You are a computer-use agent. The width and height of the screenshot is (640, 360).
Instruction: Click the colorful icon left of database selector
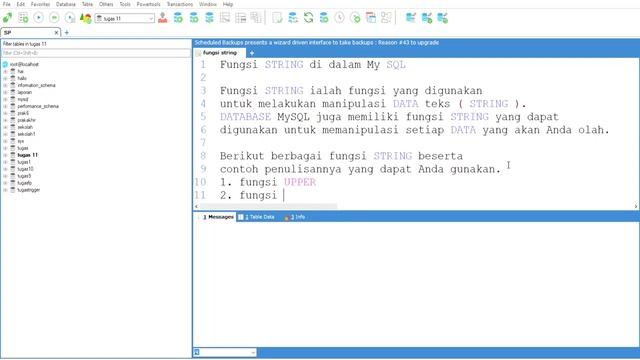click(85, 18)
